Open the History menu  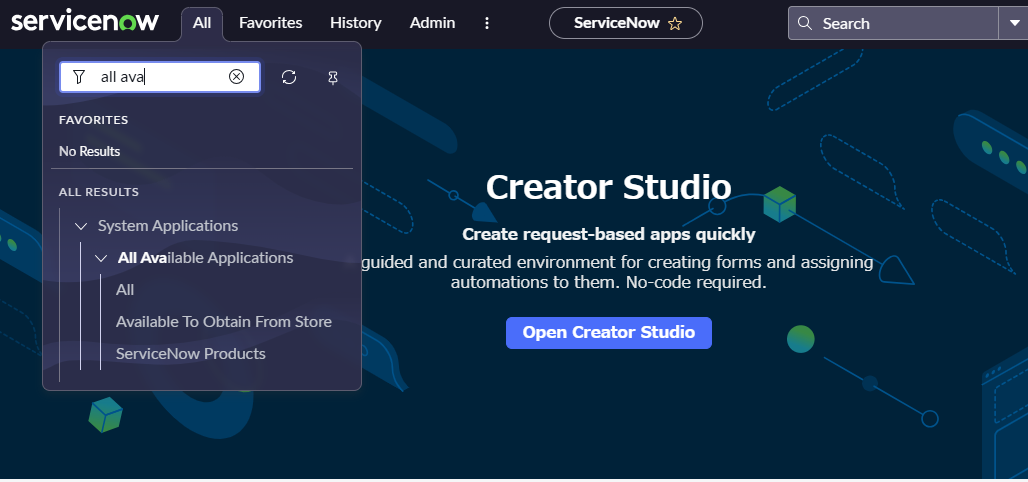point(355,23)
